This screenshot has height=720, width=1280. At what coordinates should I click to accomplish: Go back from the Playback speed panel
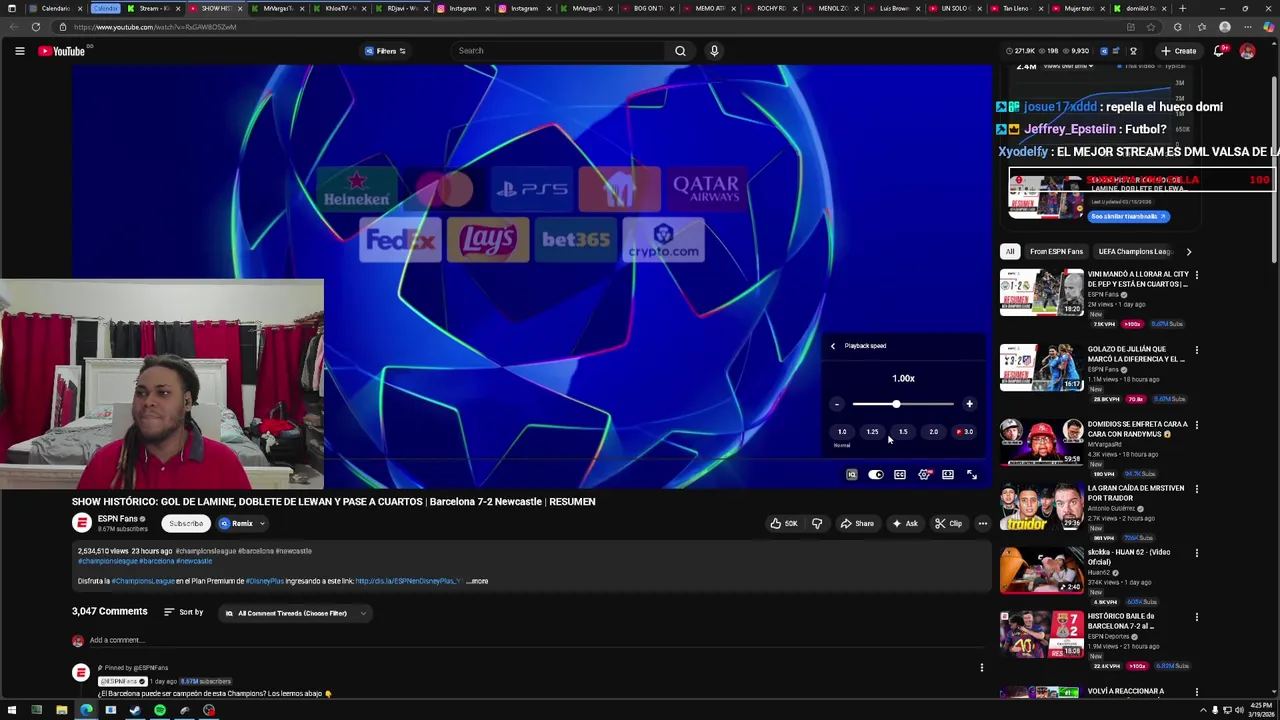(x=833, y=346)
